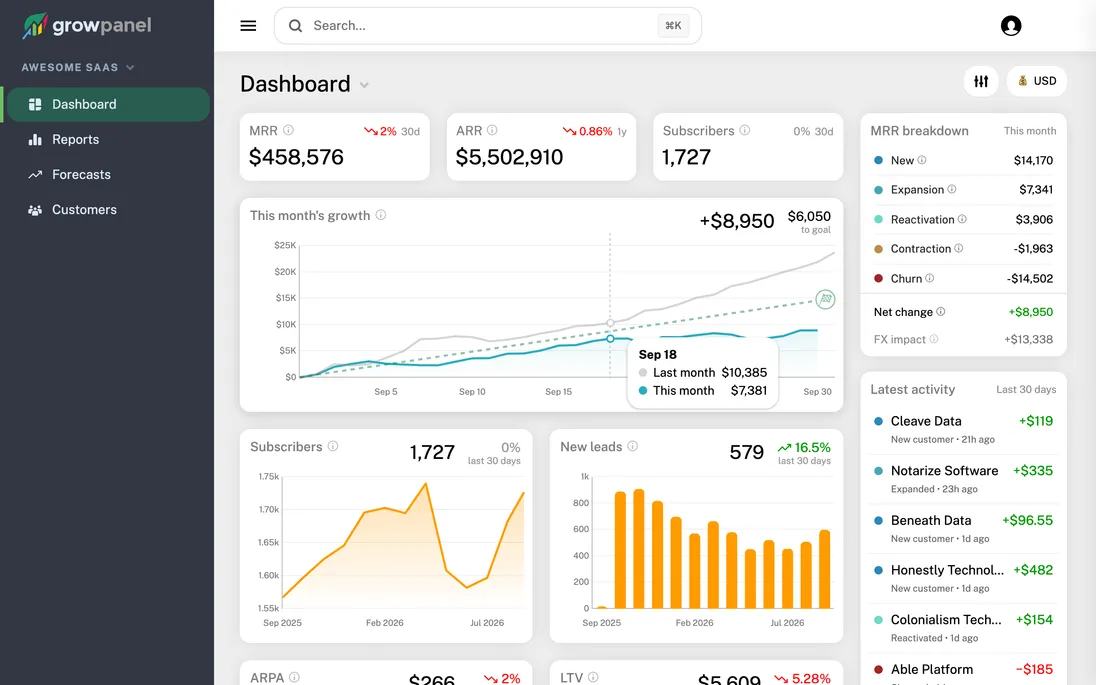The image size is (1096, 685).
Task: Click the info icon beside MRR
Action: tap(288, 130)
